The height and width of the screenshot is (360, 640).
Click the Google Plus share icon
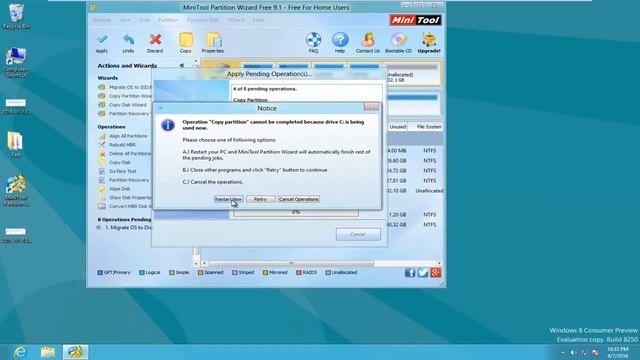click(436, 273)
